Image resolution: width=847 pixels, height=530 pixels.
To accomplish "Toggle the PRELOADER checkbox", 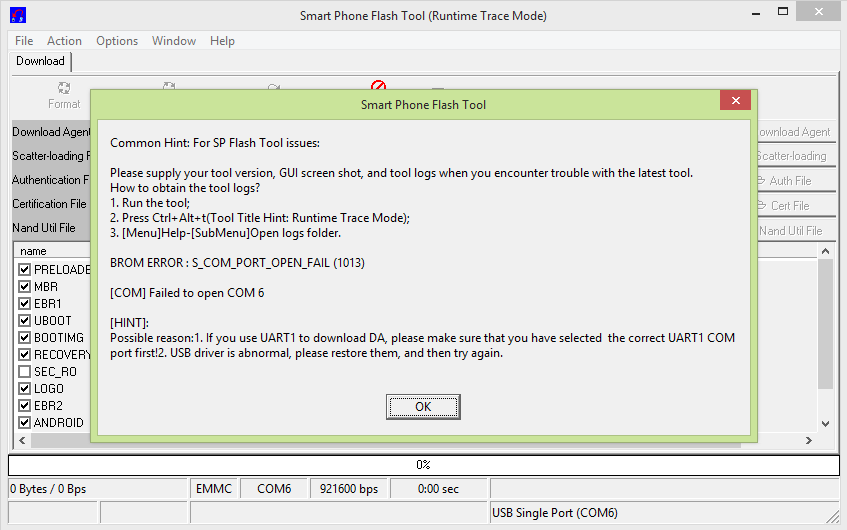I will [24, 269].
